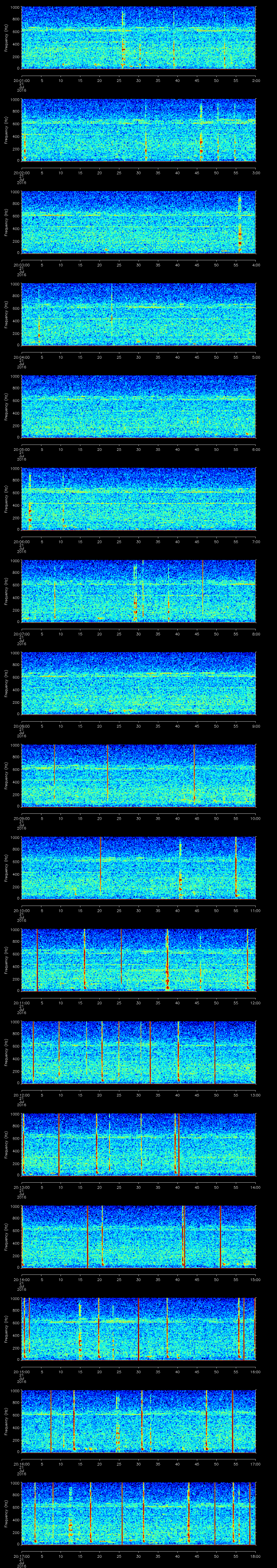Viewport: 277px width, 1568px height.
Task: Click the 5:00 end time label
Action: point(256,357)
